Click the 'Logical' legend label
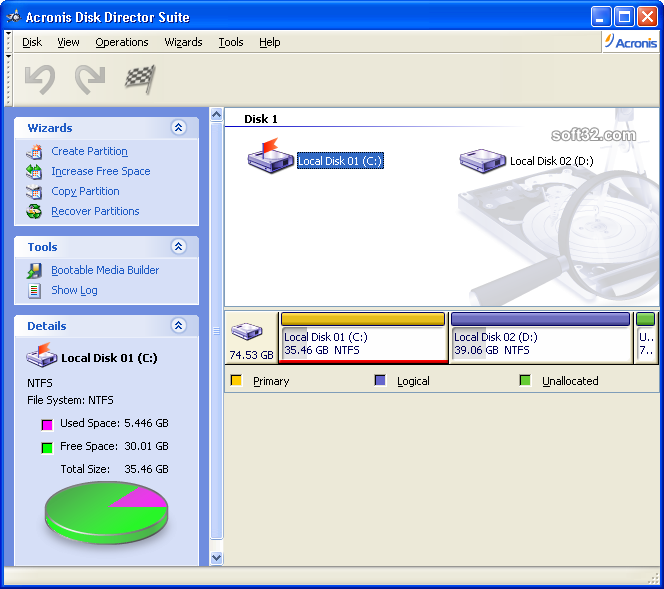Viewport: 664px width, 589px height. pos(413,381)
